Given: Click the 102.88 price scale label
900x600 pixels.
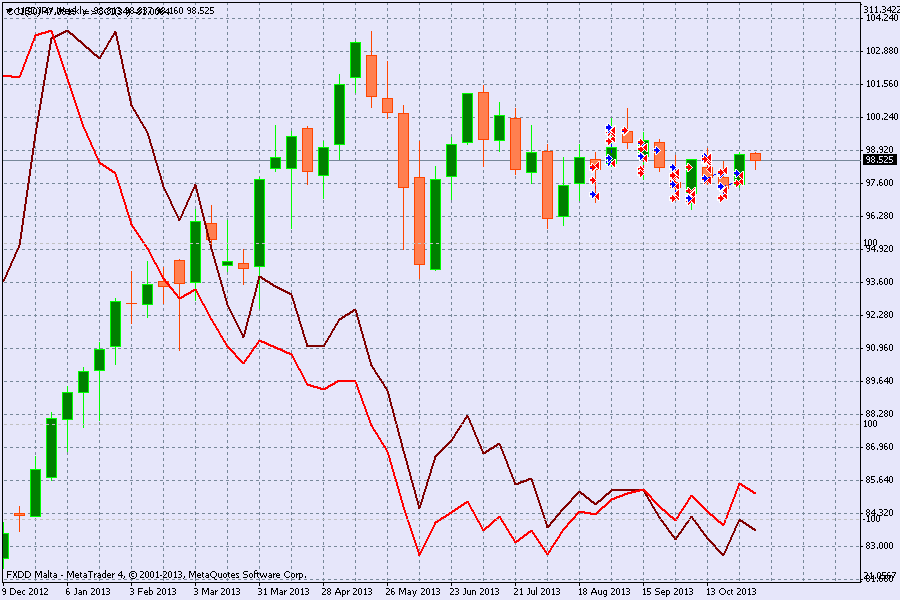Looking at the screenshot, I should point(878,51).
